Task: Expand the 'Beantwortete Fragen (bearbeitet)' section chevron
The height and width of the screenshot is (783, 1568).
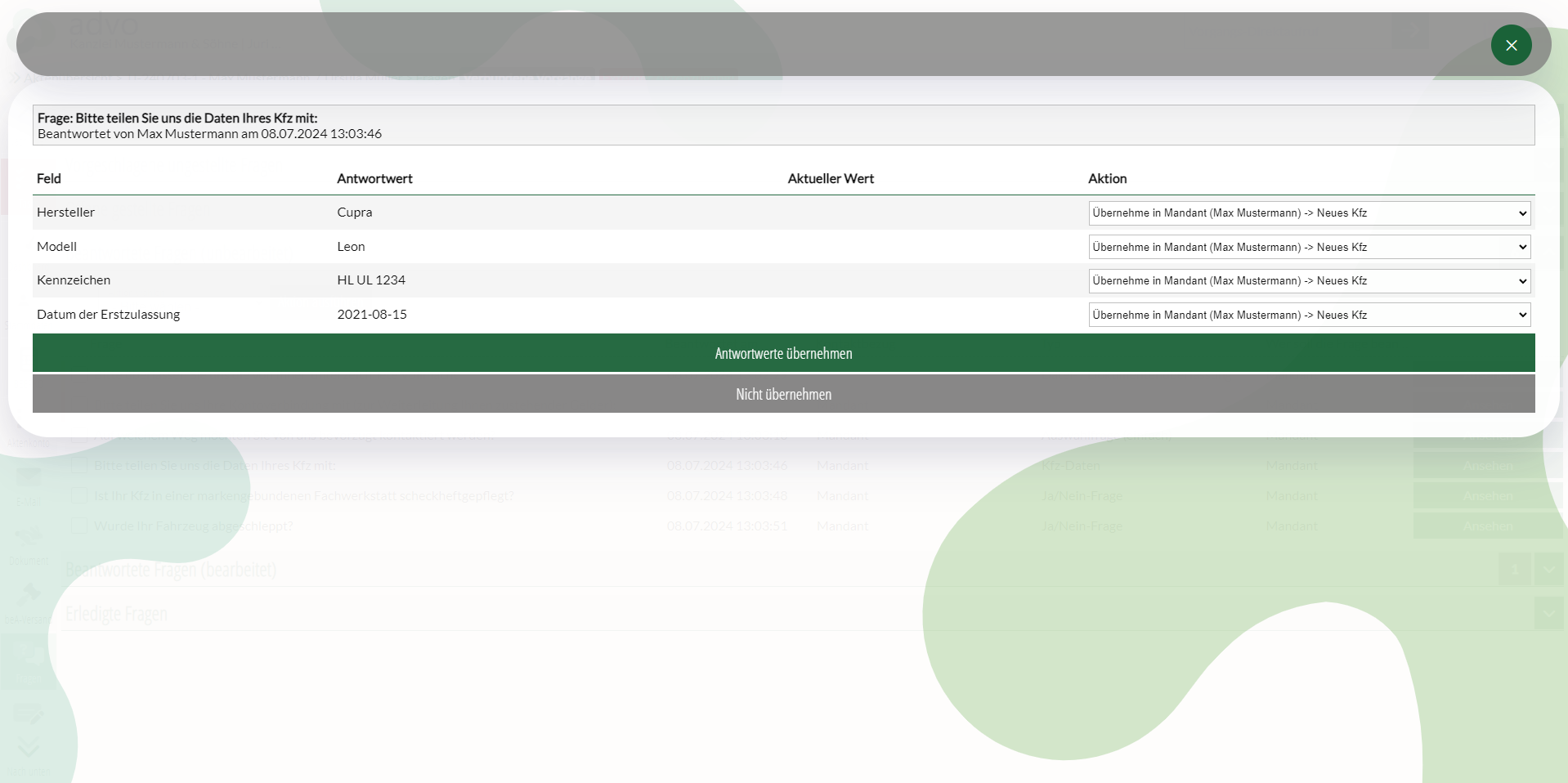Action: [1548, 569]
